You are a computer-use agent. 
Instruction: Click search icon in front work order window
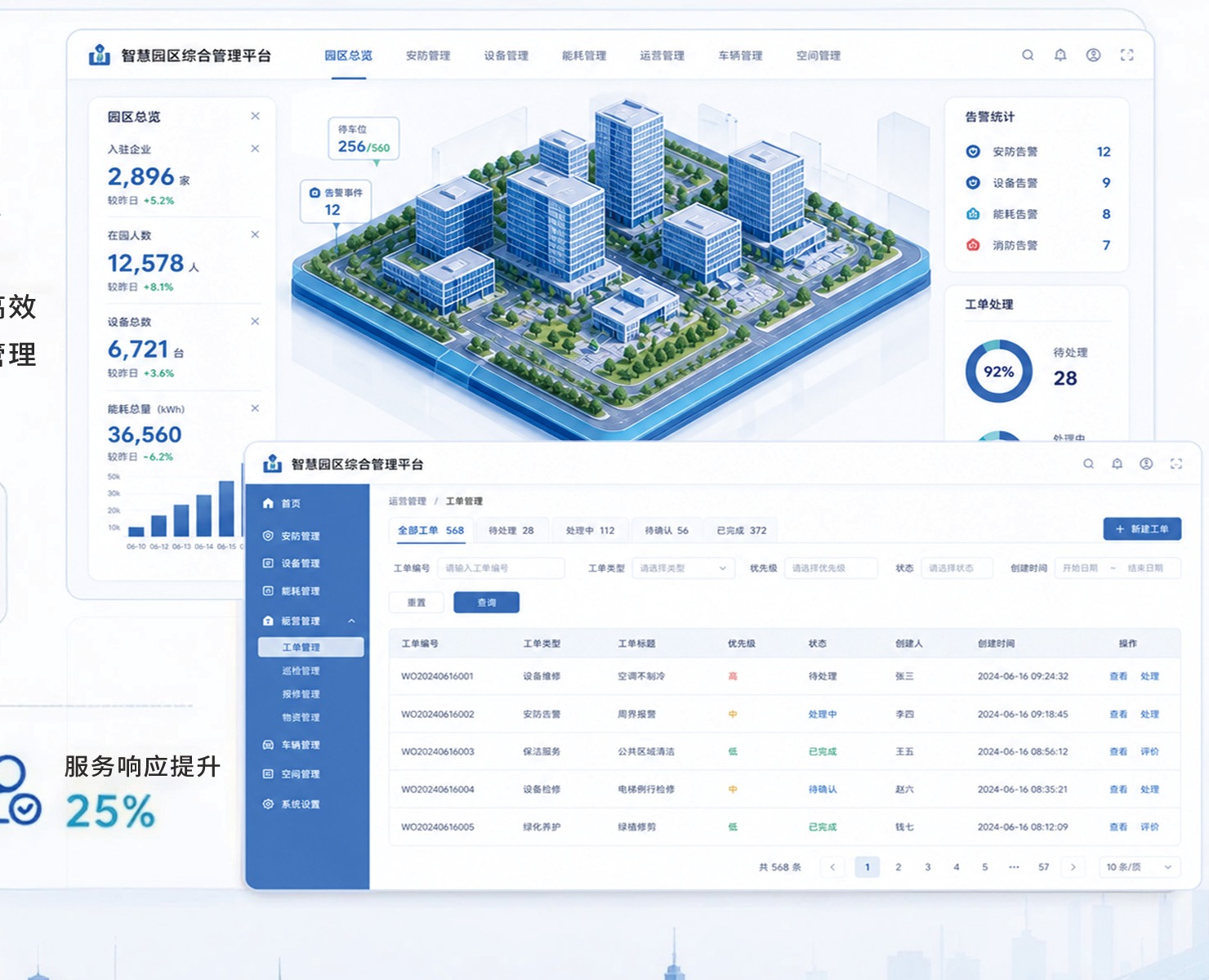point(1088,464)
